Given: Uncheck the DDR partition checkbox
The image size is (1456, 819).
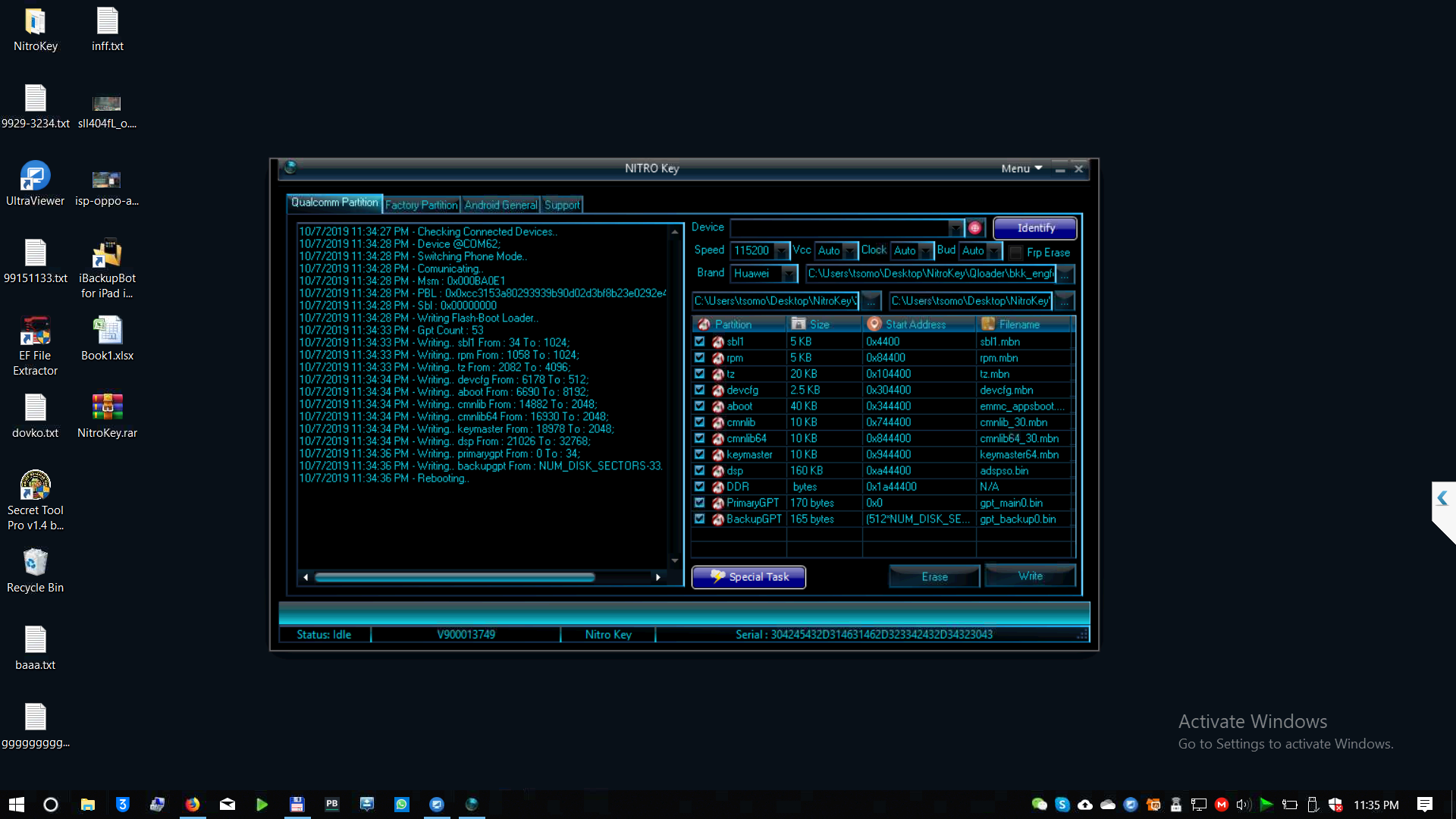Looking at the screenshot, I should pos(700,486).
